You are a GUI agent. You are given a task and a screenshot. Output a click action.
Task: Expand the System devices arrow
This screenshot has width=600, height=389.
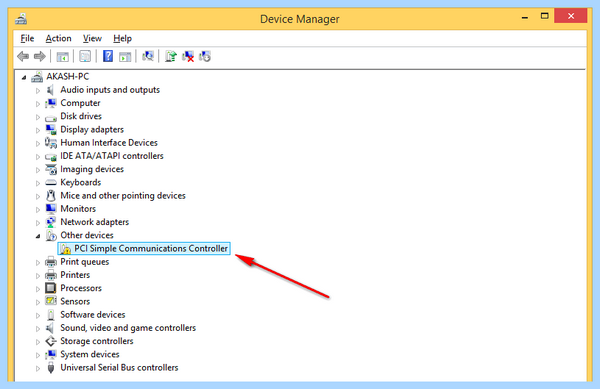coord(38,355)
